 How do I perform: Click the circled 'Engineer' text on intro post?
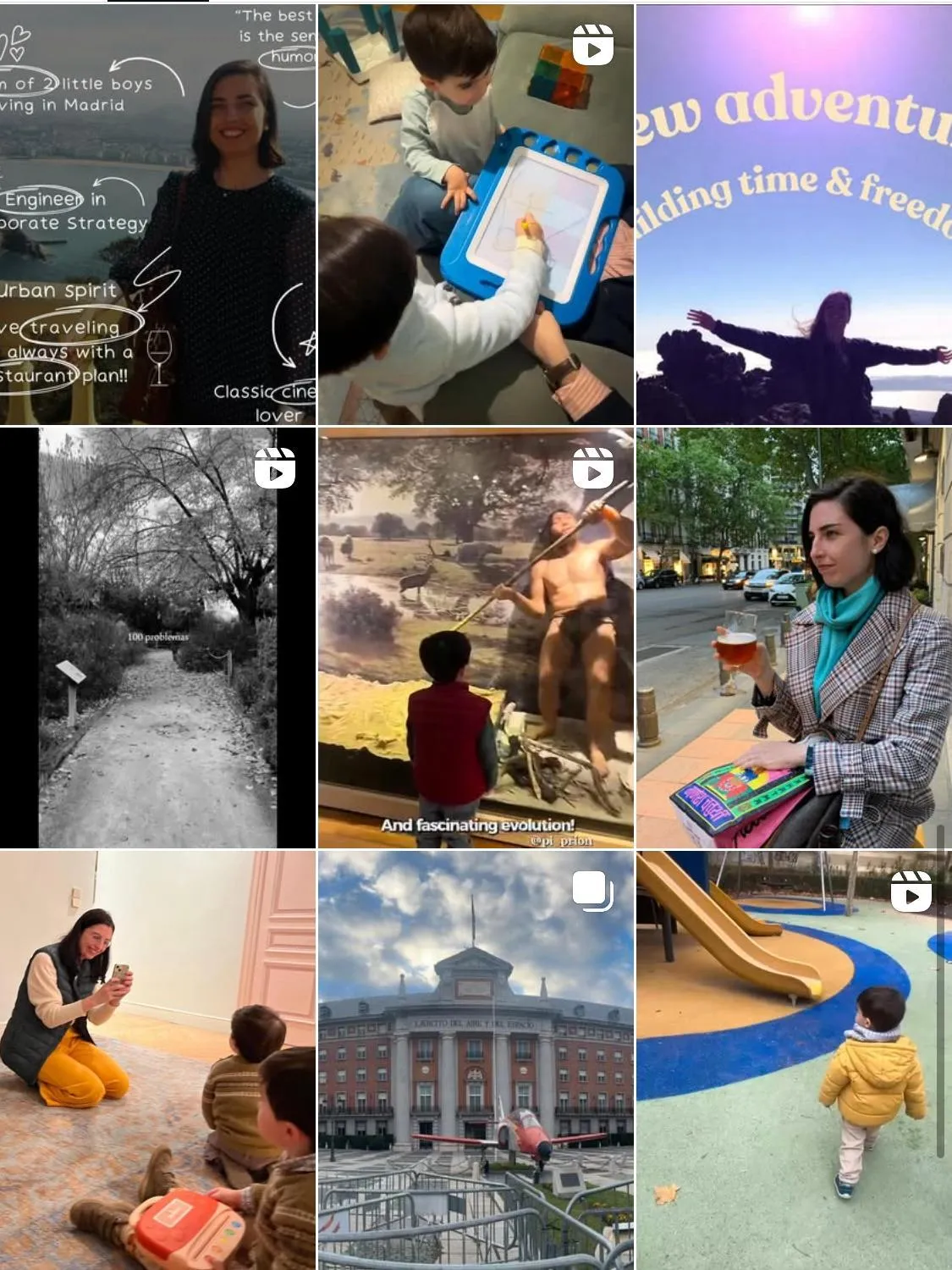click(41, 199)
